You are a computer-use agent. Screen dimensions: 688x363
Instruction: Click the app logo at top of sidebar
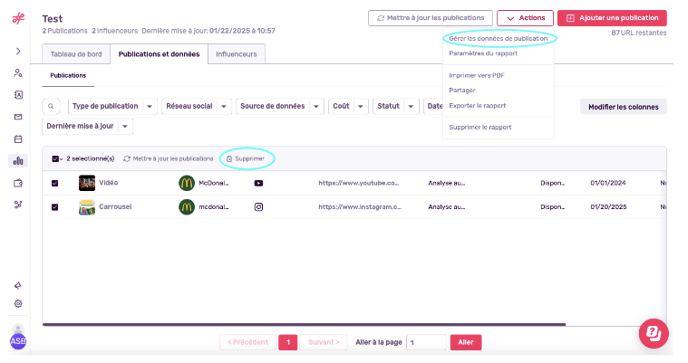click(x=18, y=18)
